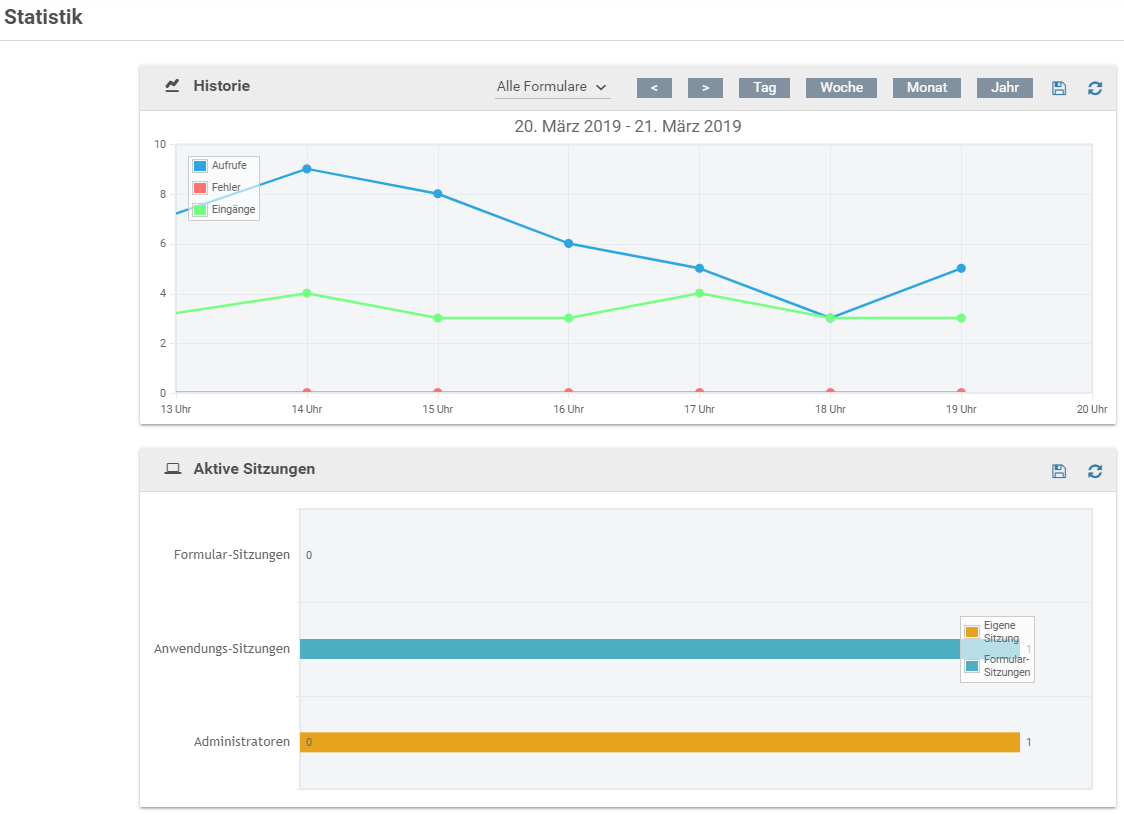
Task: Select the Jahr time range
Action: 1004,88
